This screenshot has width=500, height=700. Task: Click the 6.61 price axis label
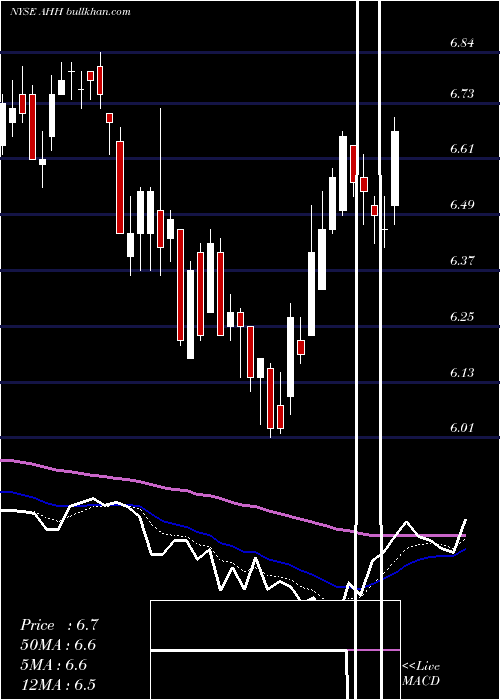(x=462, y=149)
